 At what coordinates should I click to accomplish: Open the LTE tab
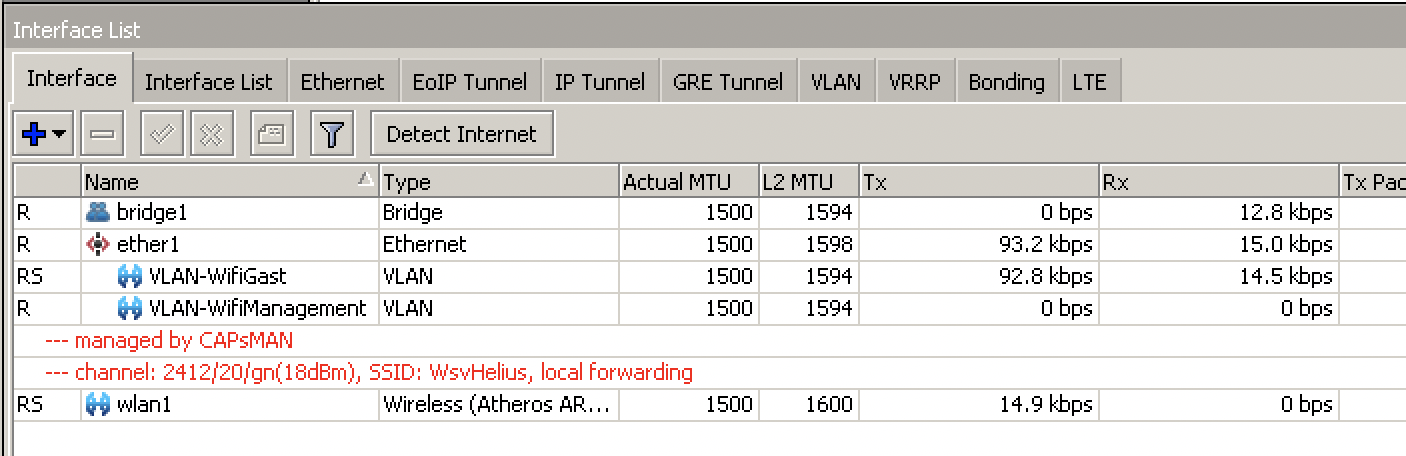point(1089,82)
